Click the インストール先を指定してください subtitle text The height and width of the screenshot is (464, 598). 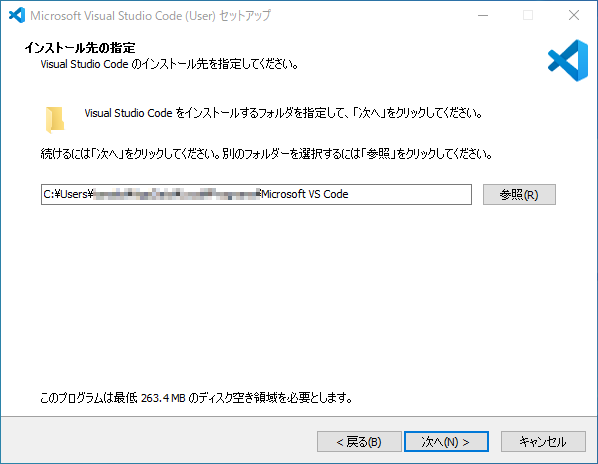[169, 64]
